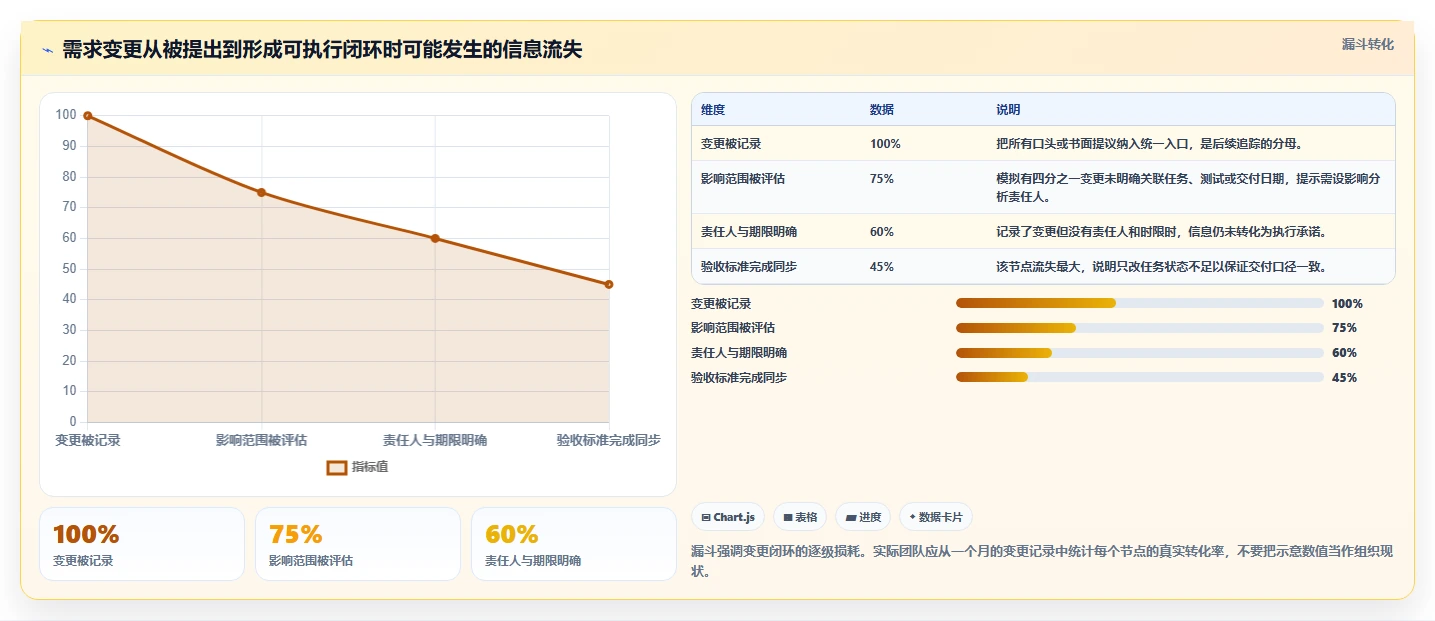
Task: Click x-axis label 验收标准完成同步
Action: 608,440
